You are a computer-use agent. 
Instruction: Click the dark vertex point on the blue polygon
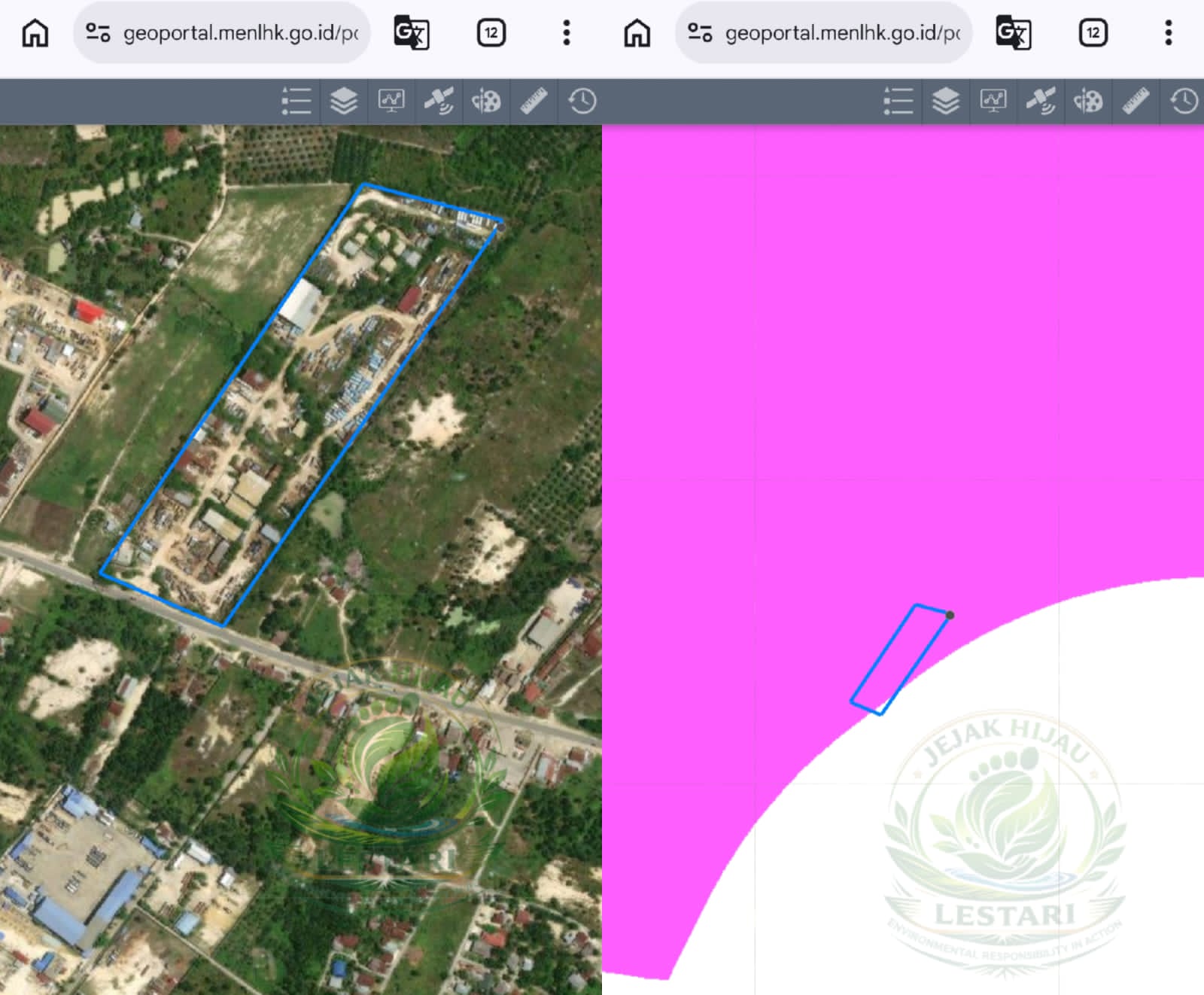(950, 615)
